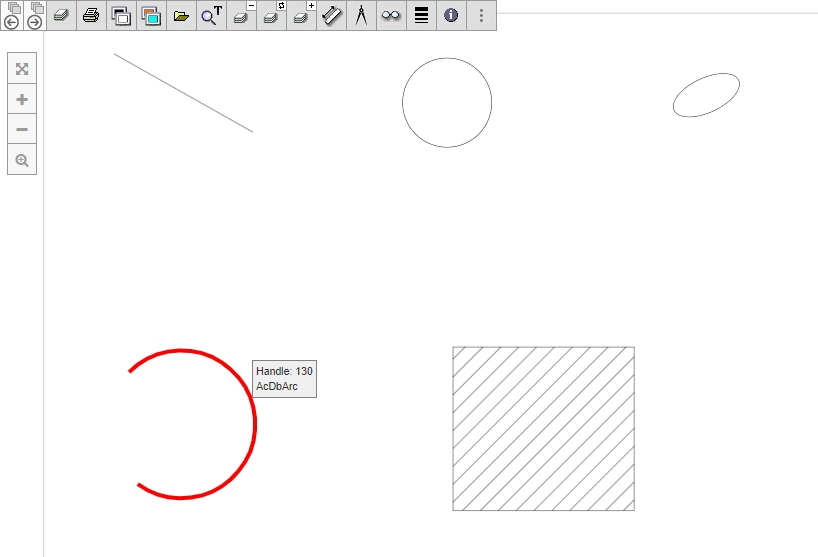The image size is (818, 557).
Task: Select the hatched rectangle in the drawing
Action: (x=544, y=429)
